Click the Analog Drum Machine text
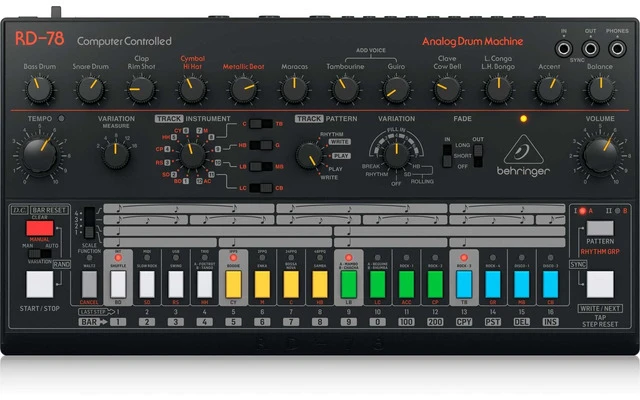 (x=473, y=41)
